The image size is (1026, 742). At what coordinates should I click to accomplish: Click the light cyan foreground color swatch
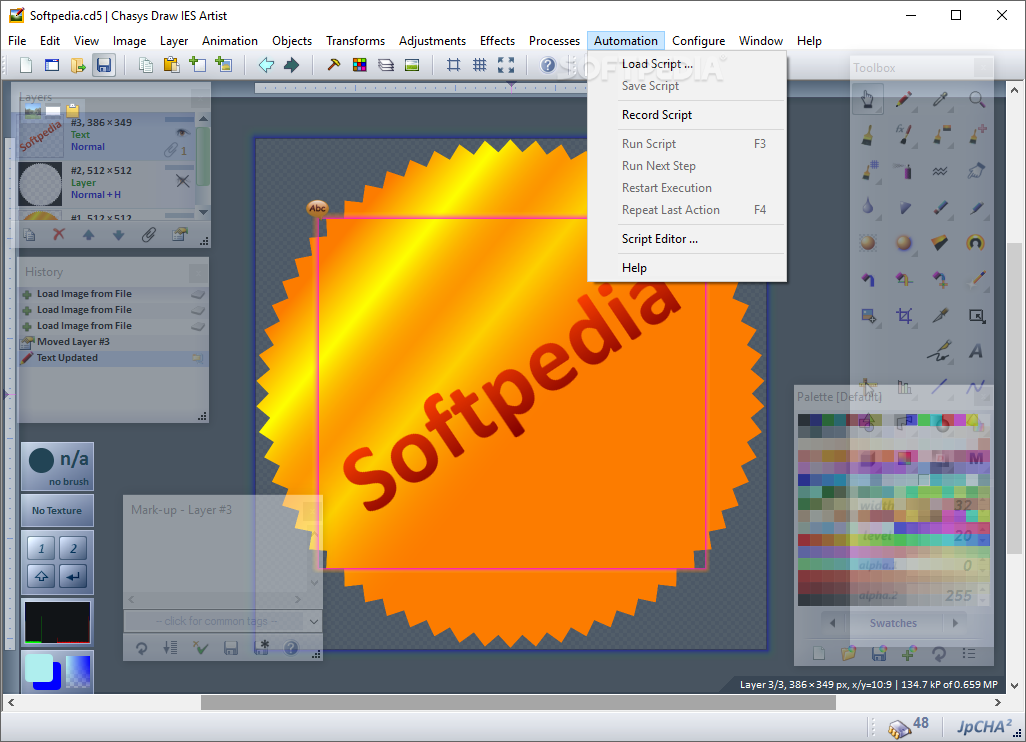click(38, 669)
